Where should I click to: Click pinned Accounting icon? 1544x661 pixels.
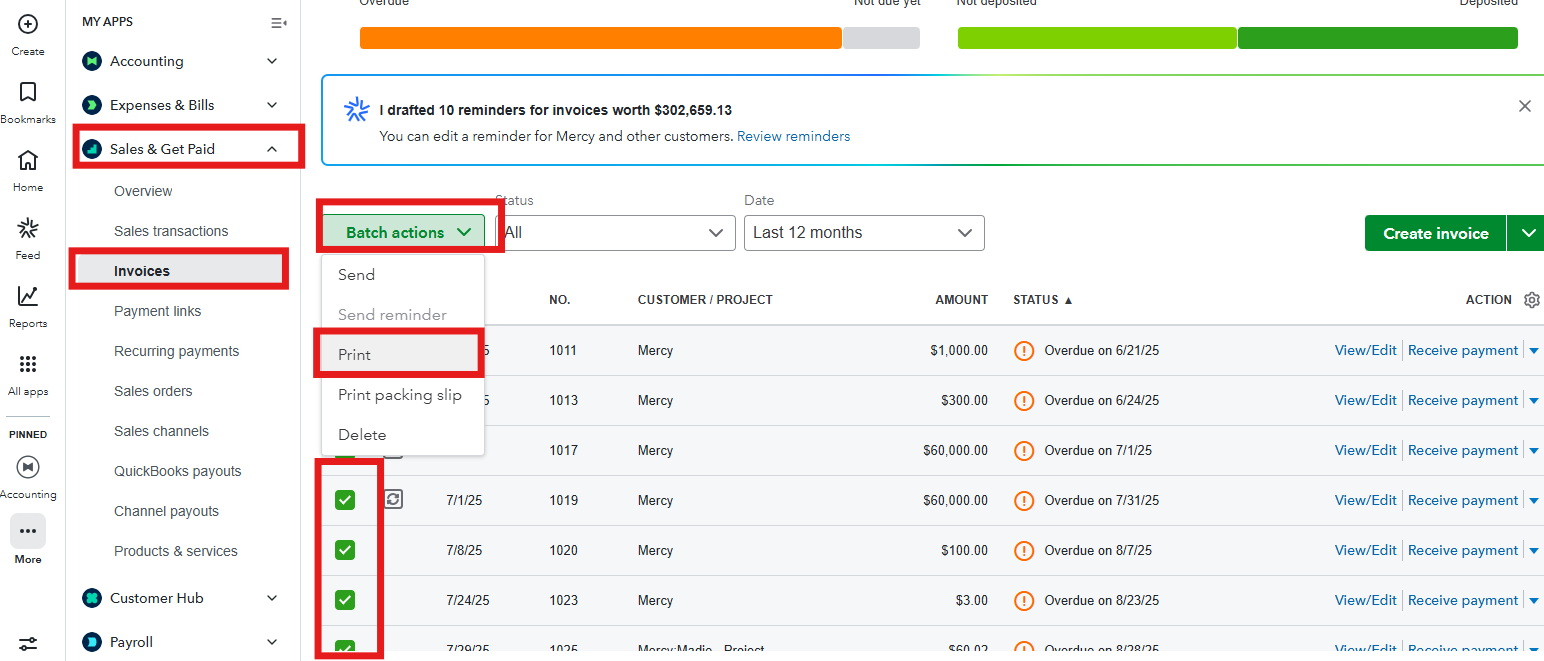click(x=28, y=466)
